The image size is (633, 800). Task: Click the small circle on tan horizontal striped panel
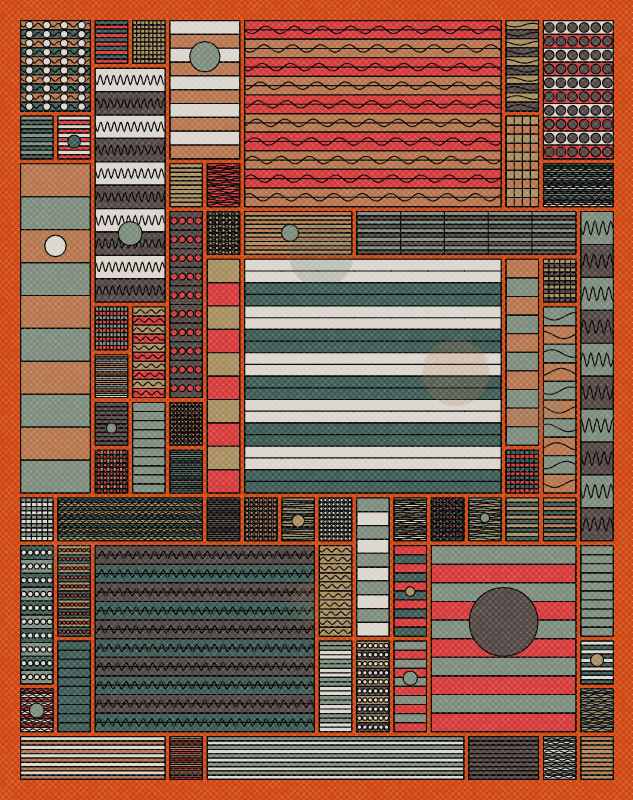[x=290, y=233]
